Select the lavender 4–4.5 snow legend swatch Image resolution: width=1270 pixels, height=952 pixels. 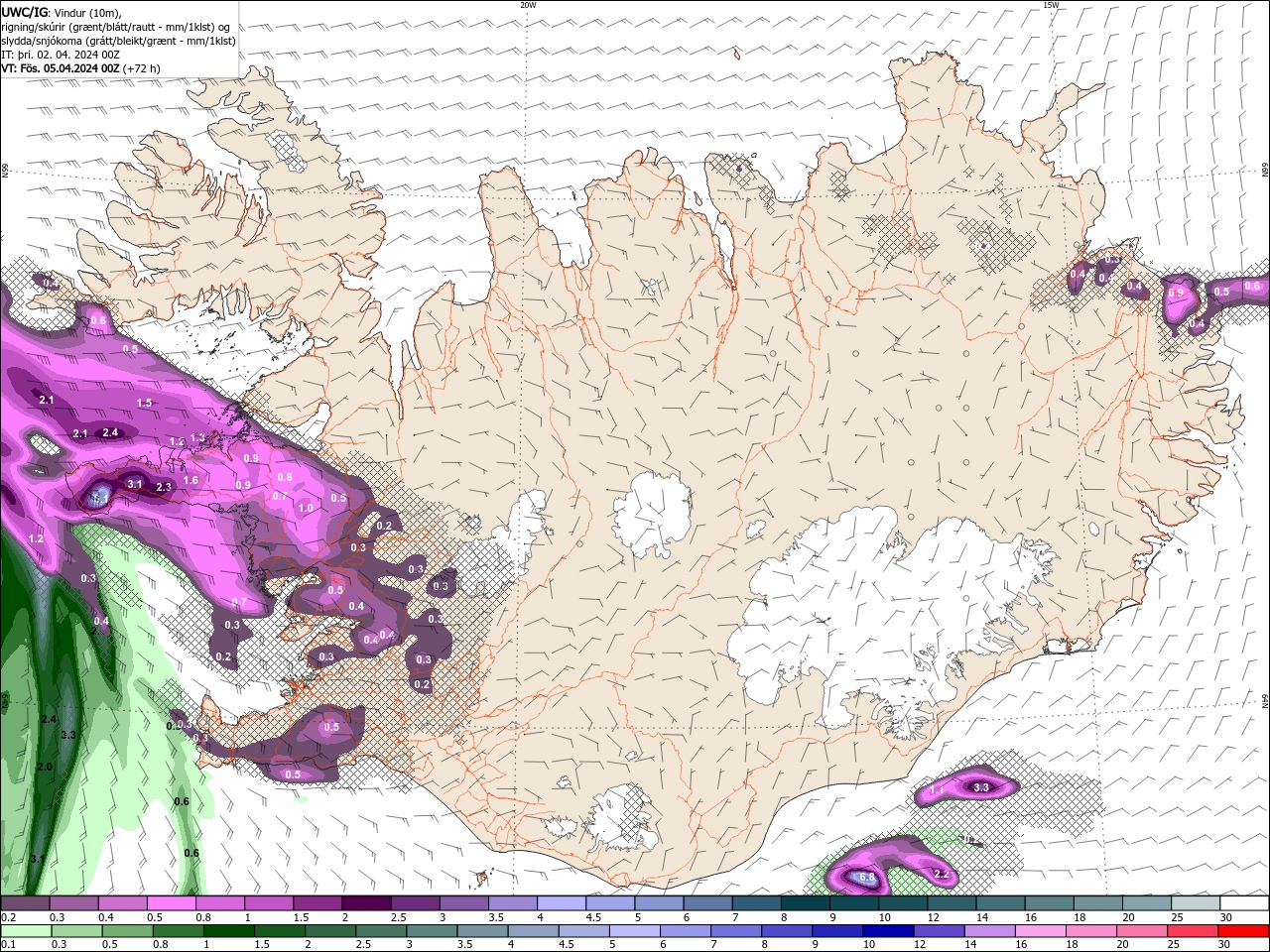tap(562, 903)
